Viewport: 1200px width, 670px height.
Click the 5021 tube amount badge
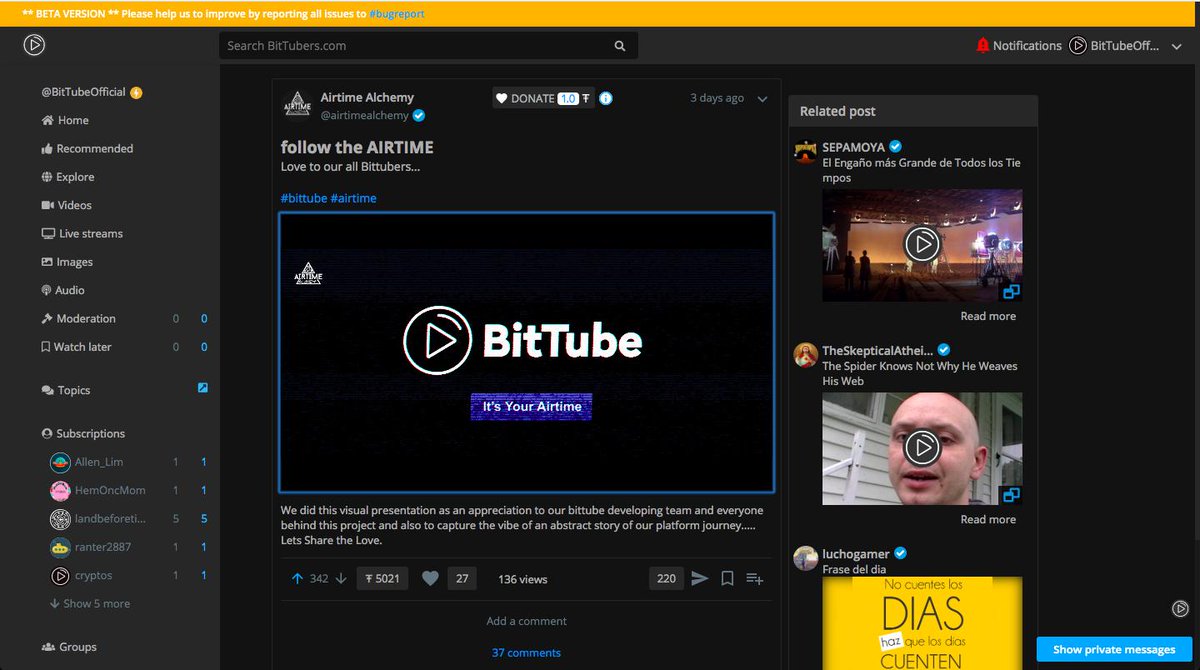coord(382,578)
